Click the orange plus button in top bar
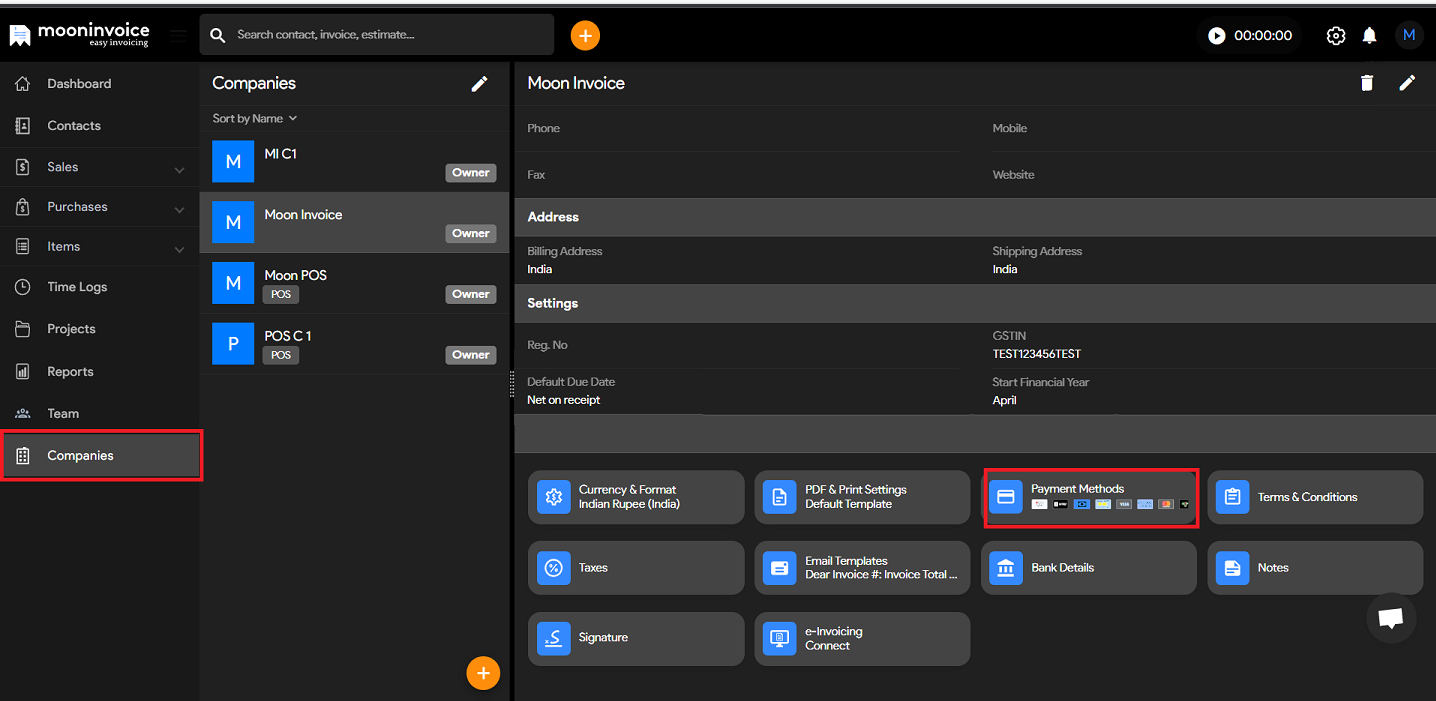Image resolution: width=1436 pixels, height=701 pixels. (x=585, y=35)
